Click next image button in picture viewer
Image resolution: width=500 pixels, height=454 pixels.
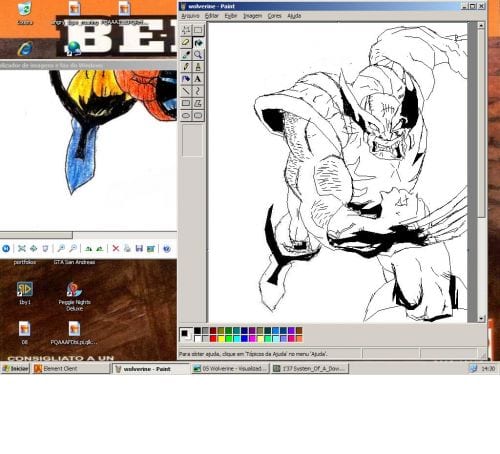coord(6,248)
